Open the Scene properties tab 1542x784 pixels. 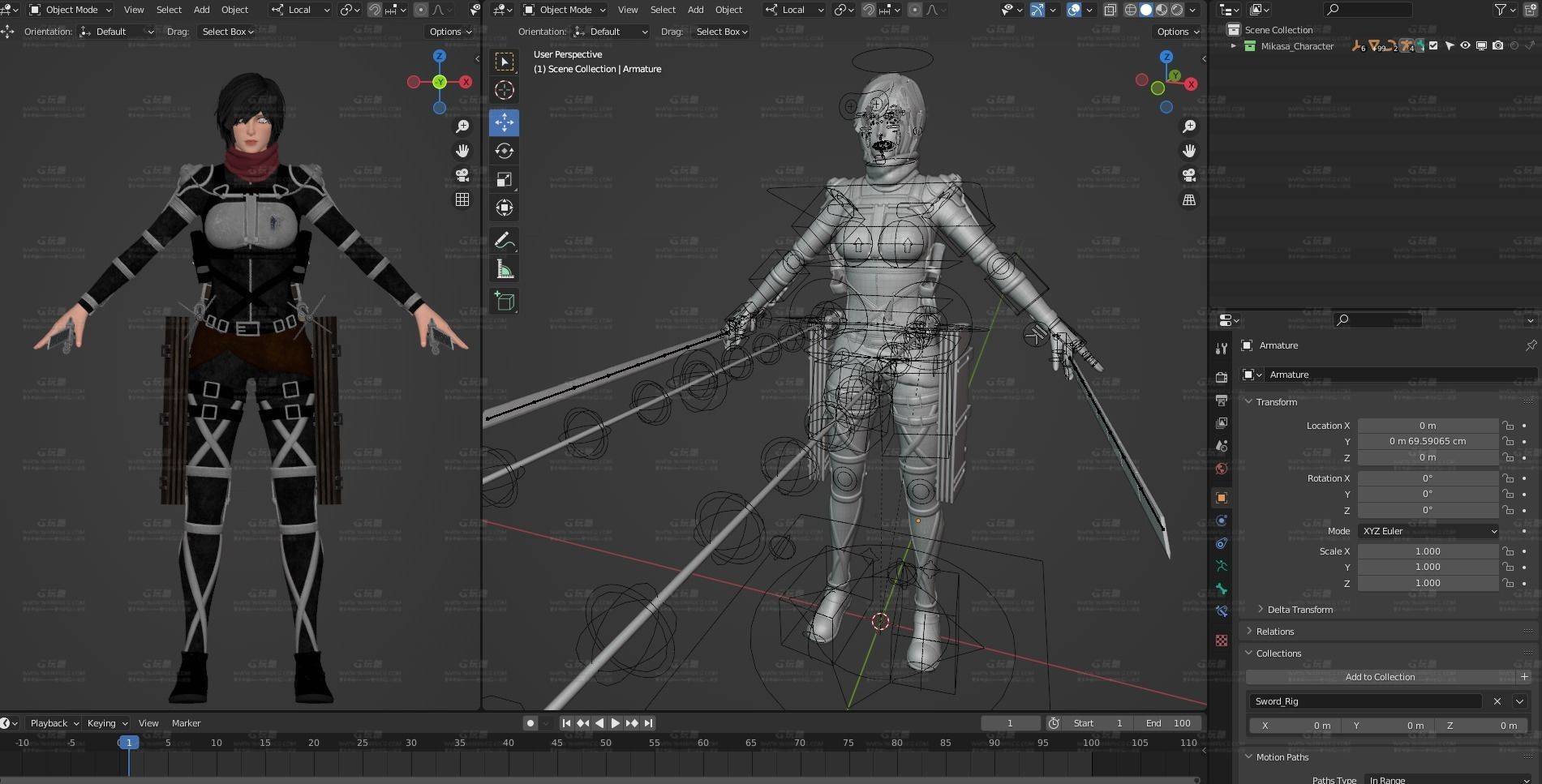point(1222,446)
